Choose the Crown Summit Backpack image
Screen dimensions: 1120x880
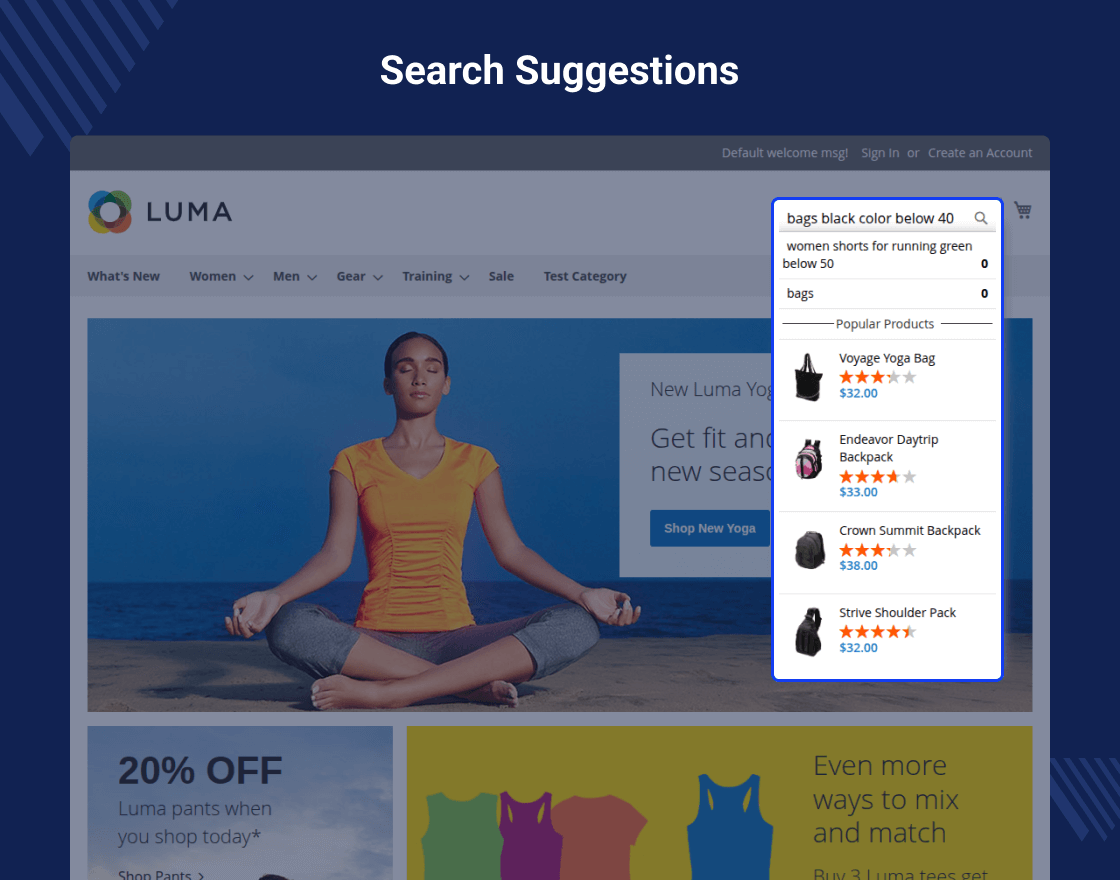(809, 549)
